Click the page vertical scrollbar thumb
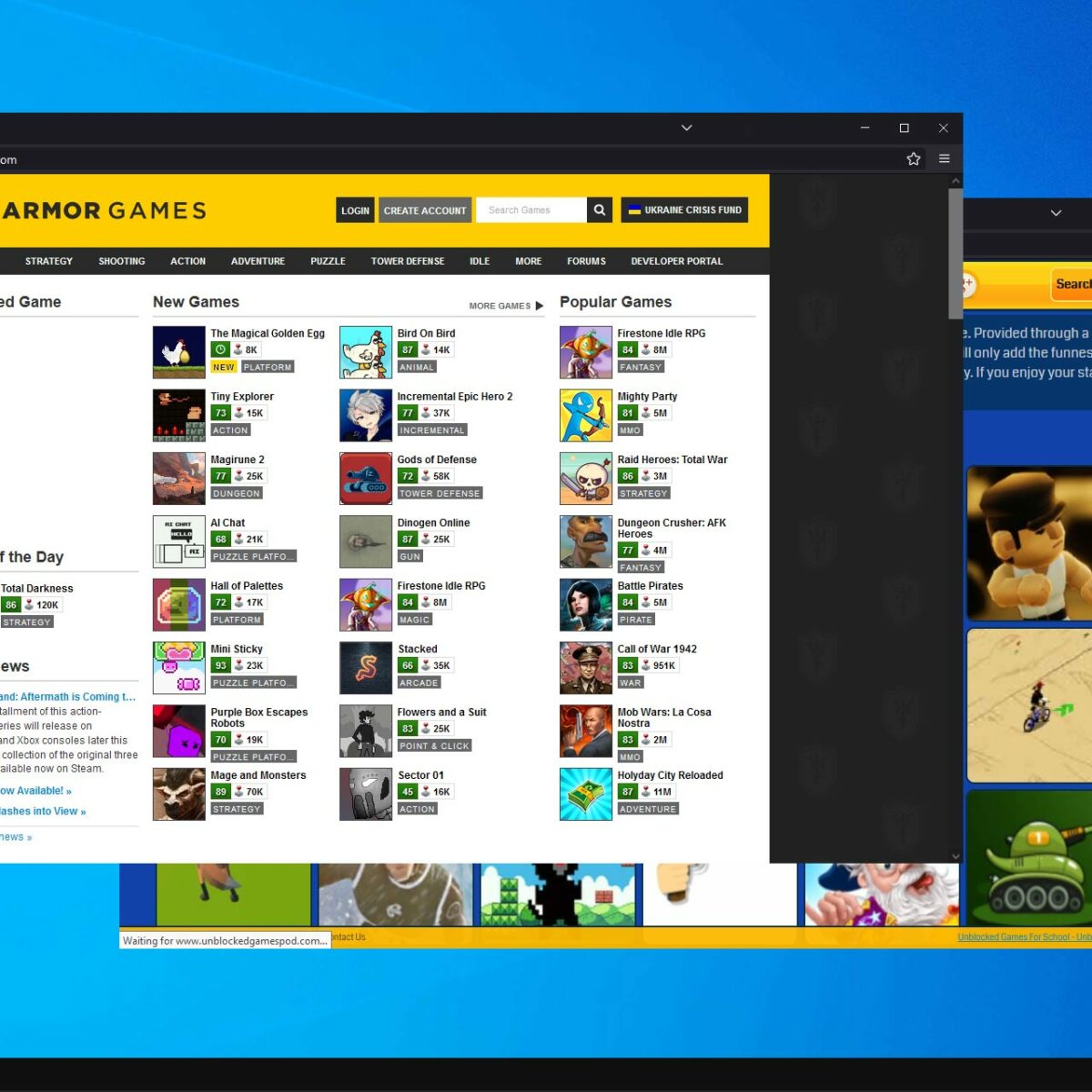 955,254
